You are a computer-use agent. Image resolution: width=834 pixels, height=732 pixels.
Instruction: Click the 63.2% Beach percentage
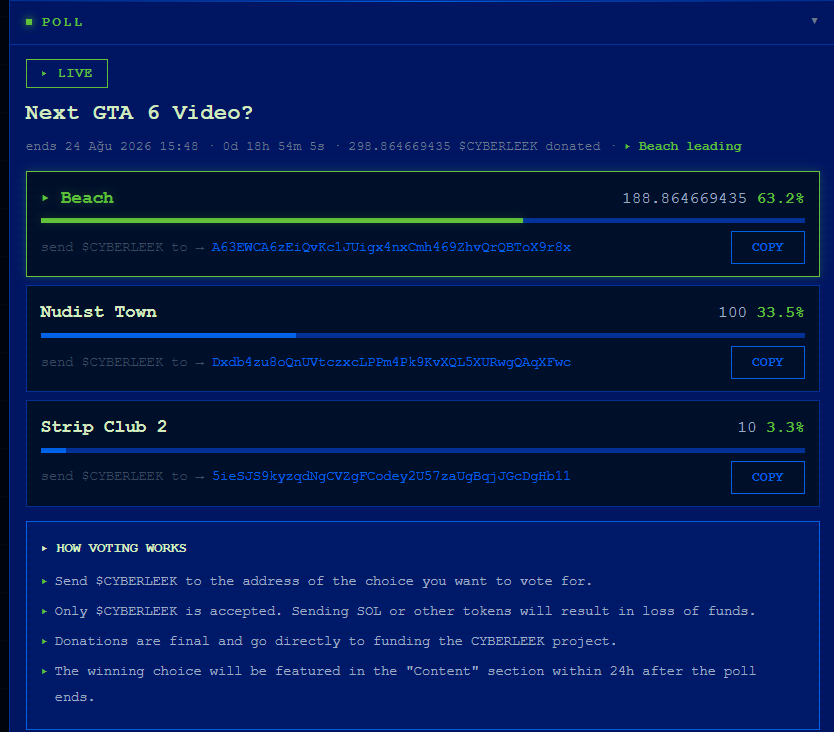(780, 198)
